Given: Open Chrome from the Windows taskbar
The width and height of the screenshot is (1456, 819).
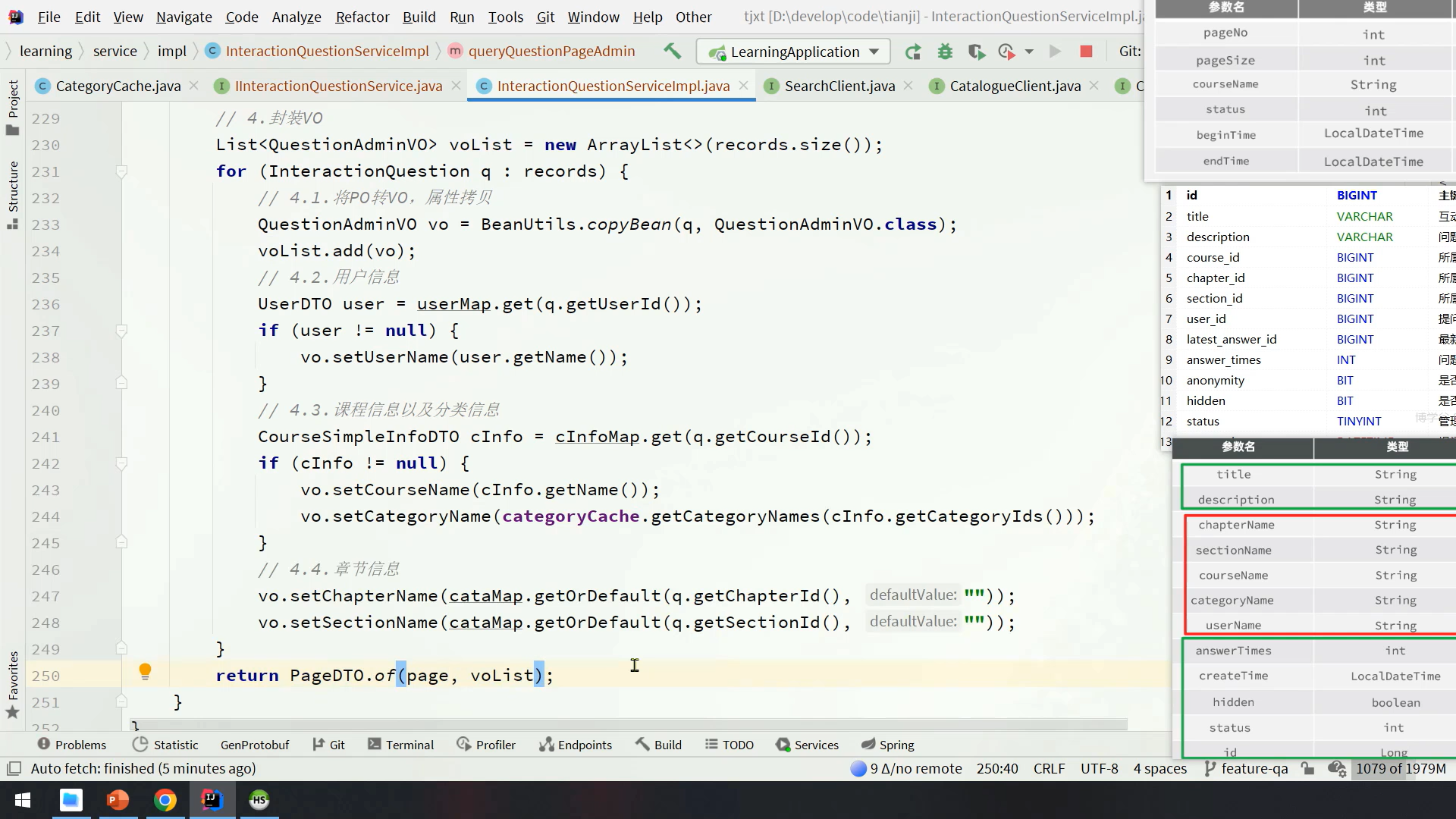Looking at the screenshot, I should [x=165, y=800].
